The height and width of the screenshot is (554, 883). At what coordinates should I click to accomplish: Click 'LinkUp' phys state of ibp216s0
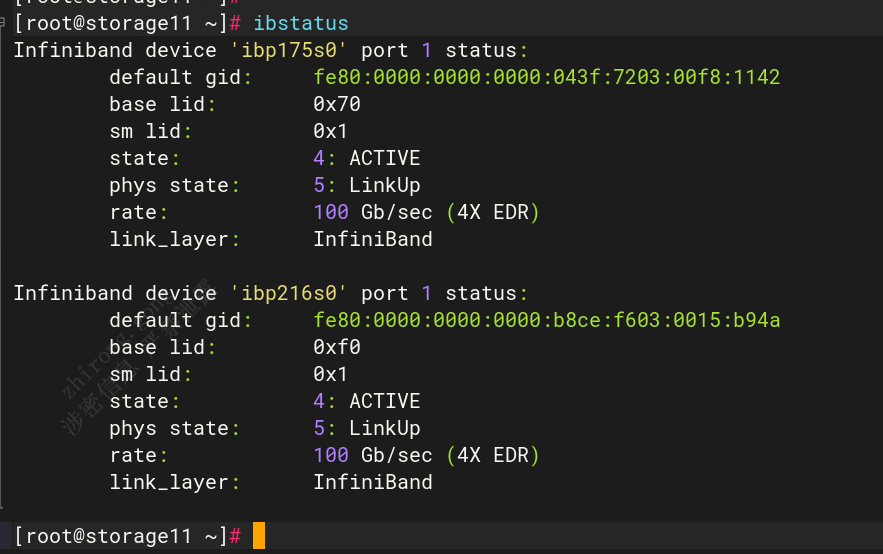[x=385, y=428]
